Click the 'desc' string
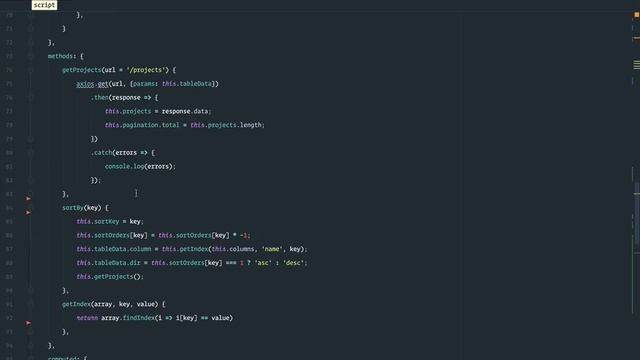This screenshot has height=360, width=640. click(x=293, y=263)
